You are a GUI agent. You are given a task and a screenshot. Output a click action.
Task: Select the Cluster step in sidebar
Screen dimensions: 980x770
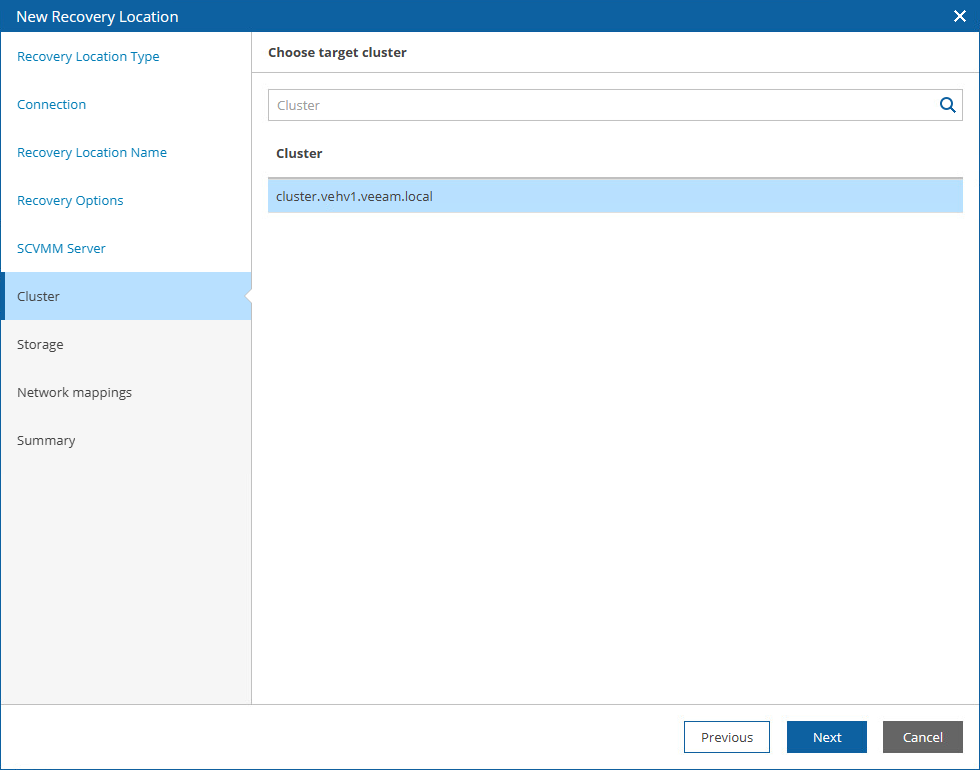click(39, 297)
